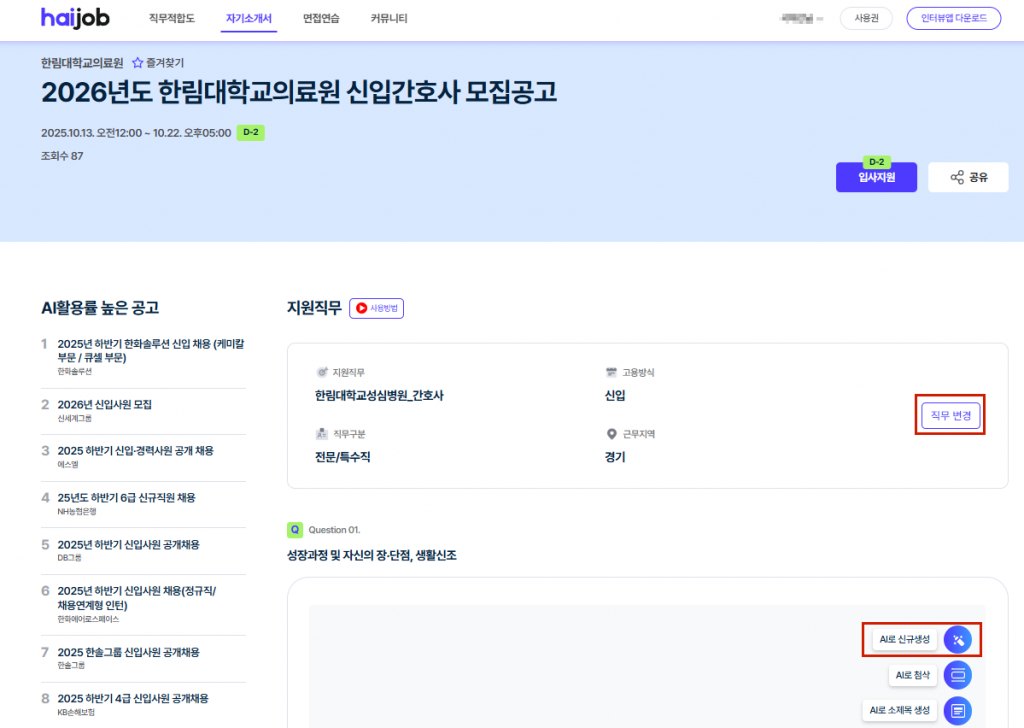The image size is (1024, 728).
Task: Open the 직무적합도 menu
Action: tap(171, 18)
